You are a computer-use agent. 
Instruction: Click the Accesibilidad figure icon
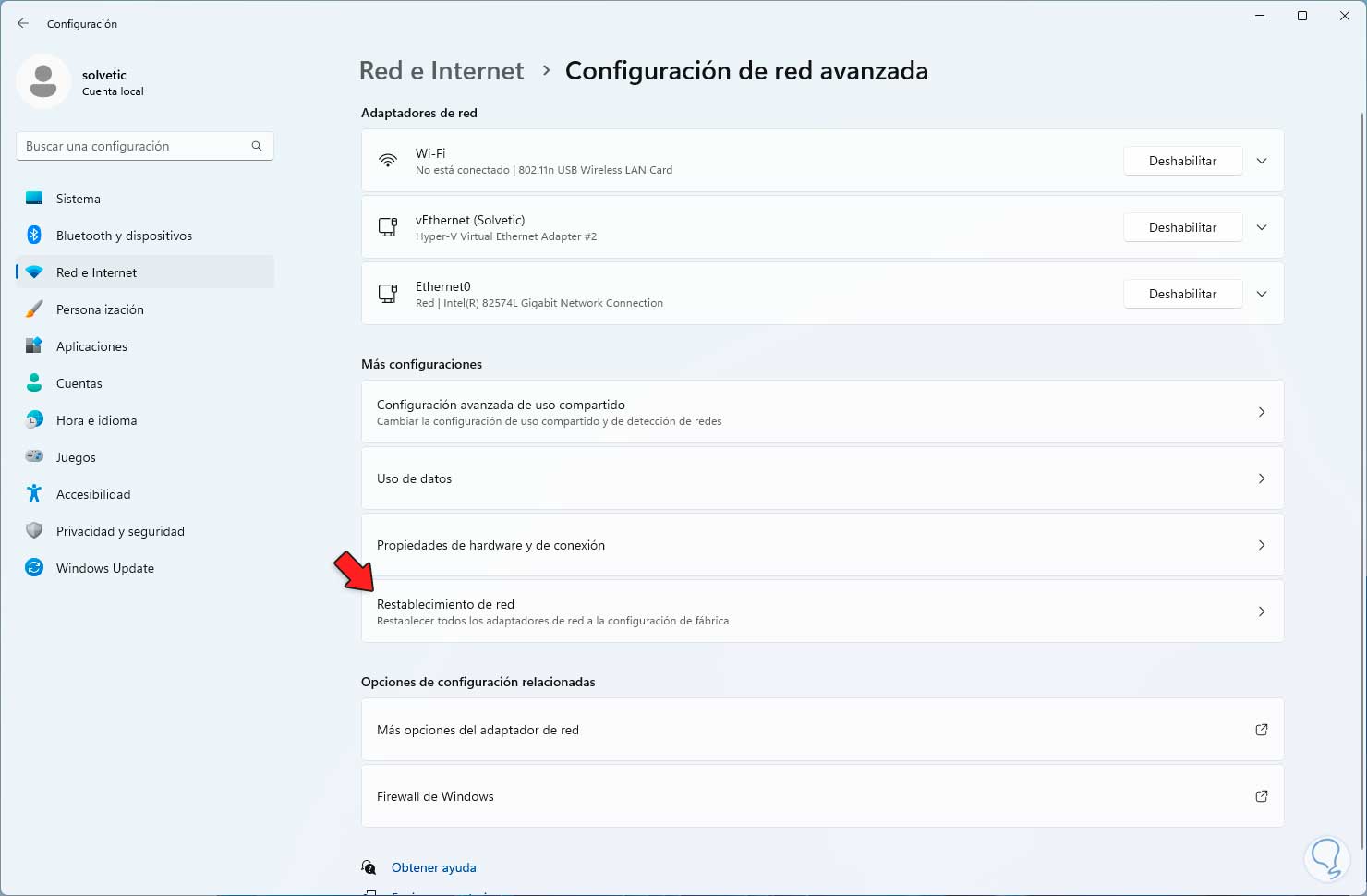34,494
